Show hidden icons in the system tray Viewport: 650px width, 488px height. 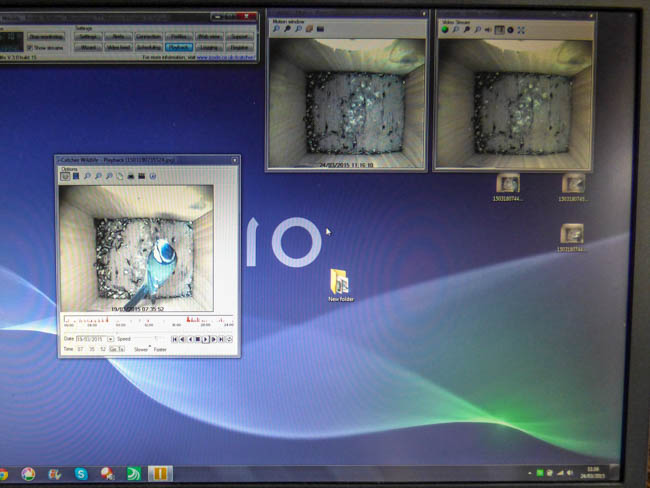coord(530,473)
